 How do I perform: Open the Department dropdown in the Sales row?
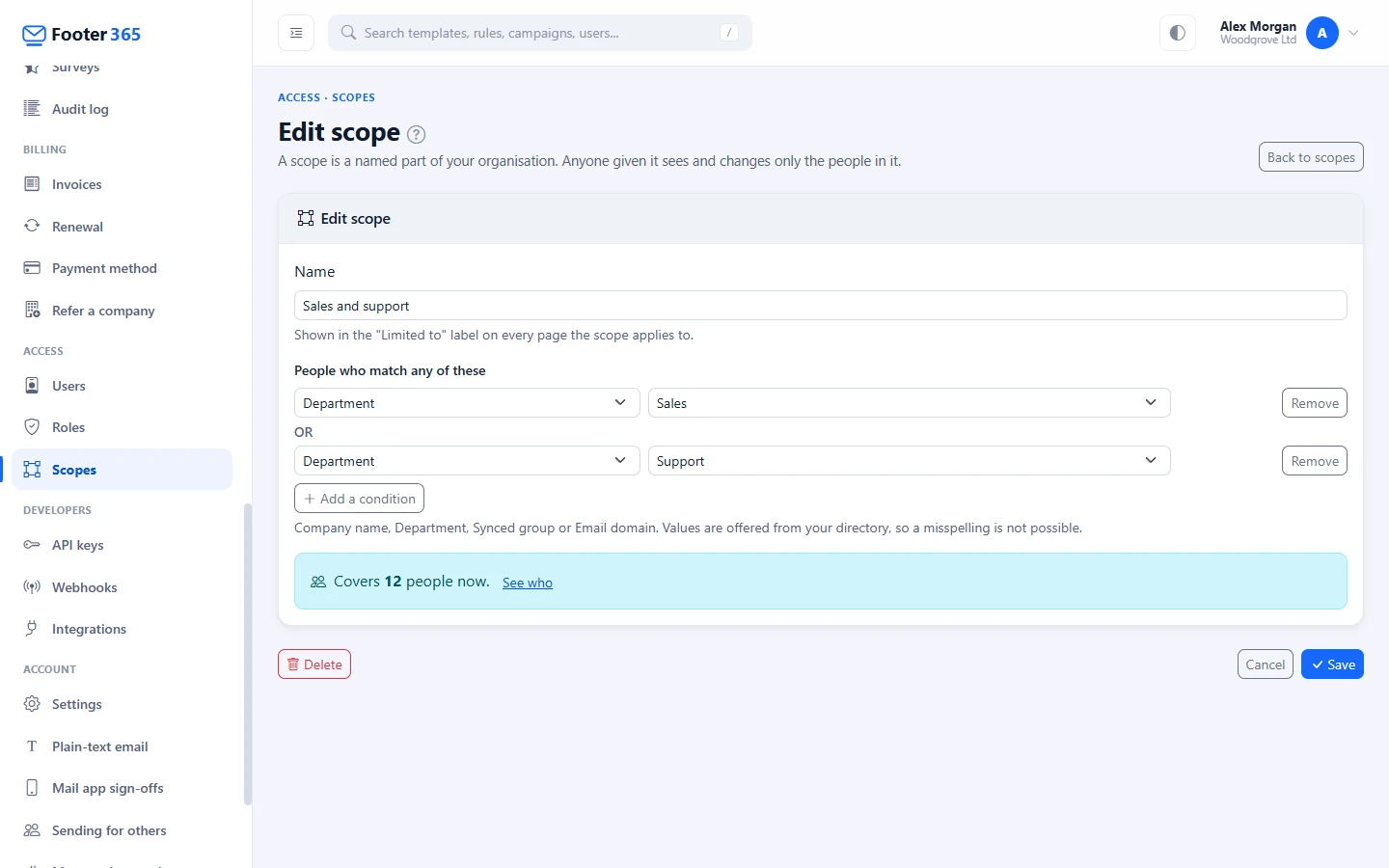point(467,403)
